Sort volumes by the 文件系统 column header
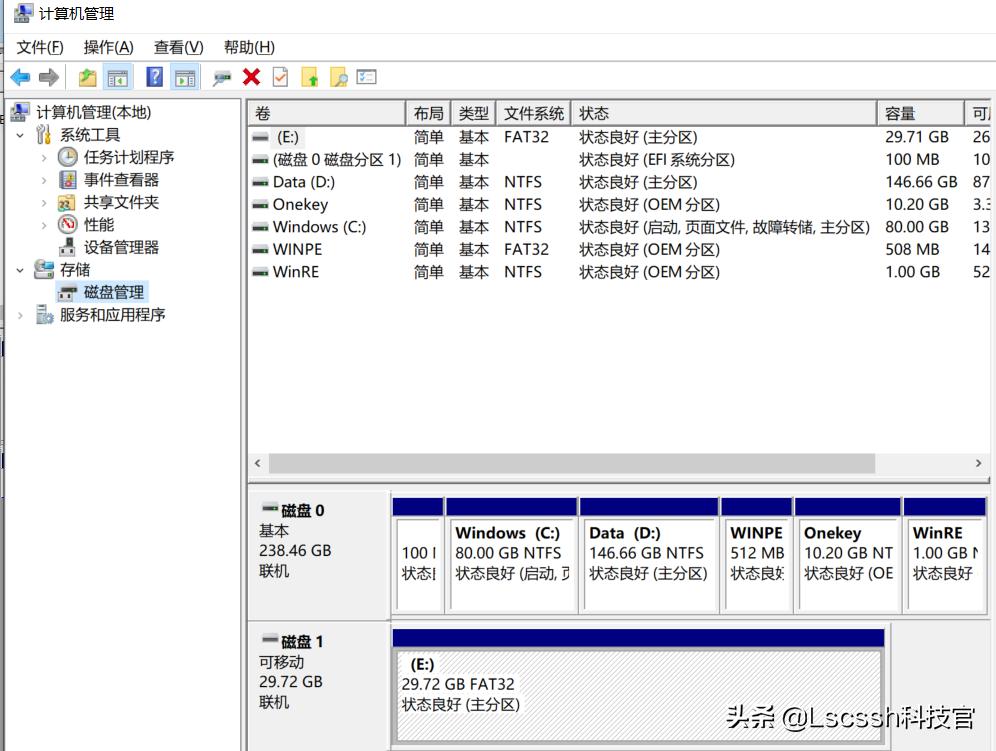Screen dimensions: 996x751 pyautogui.click(x=534, y=114)
